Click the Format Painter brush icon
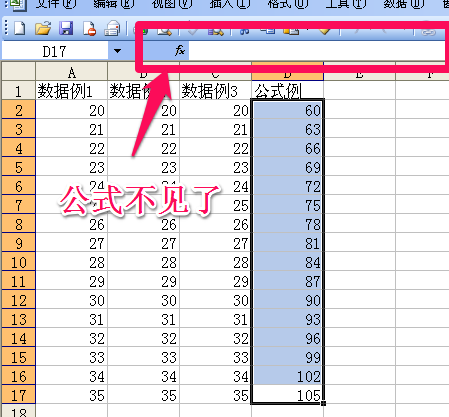This screenshot has width=449, height=417. pos(324,31)
